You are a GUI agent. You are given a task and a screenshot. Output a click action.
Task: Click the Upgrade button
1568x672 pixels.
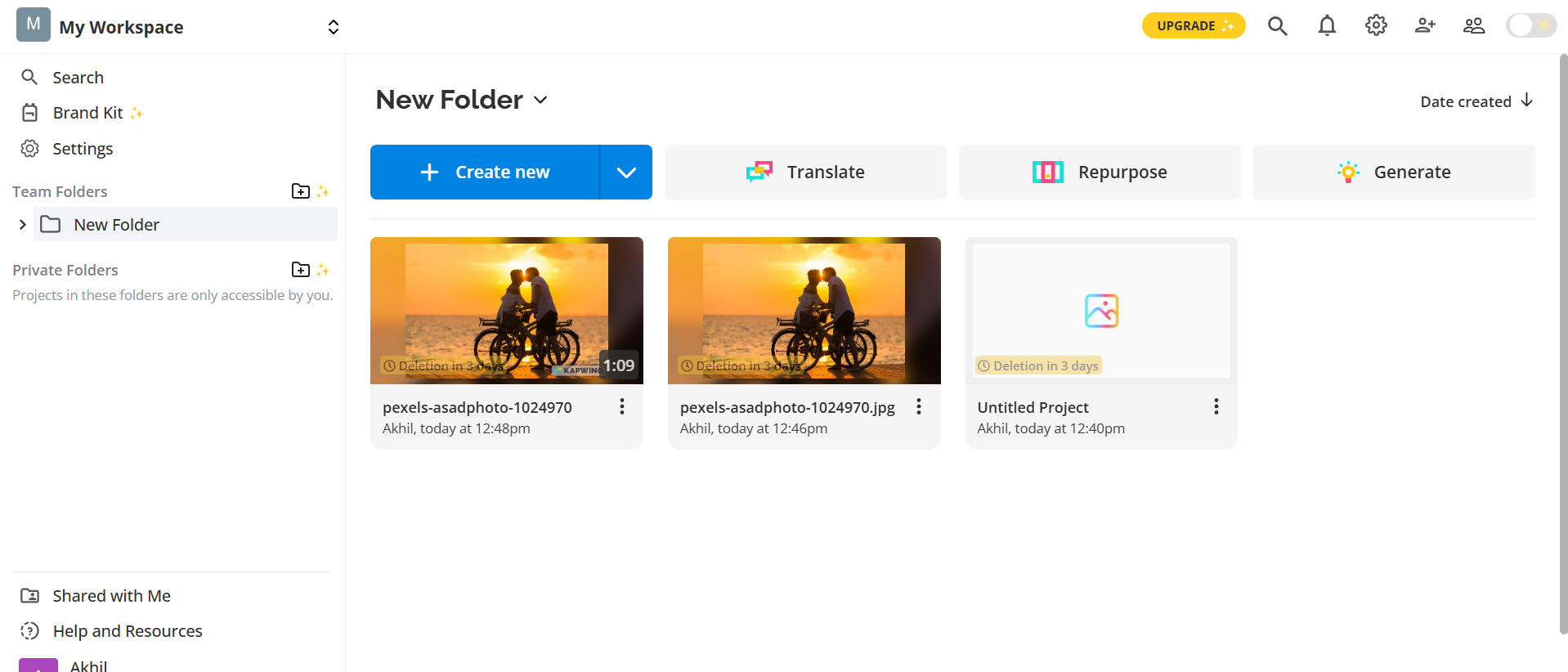point(1194,25)
